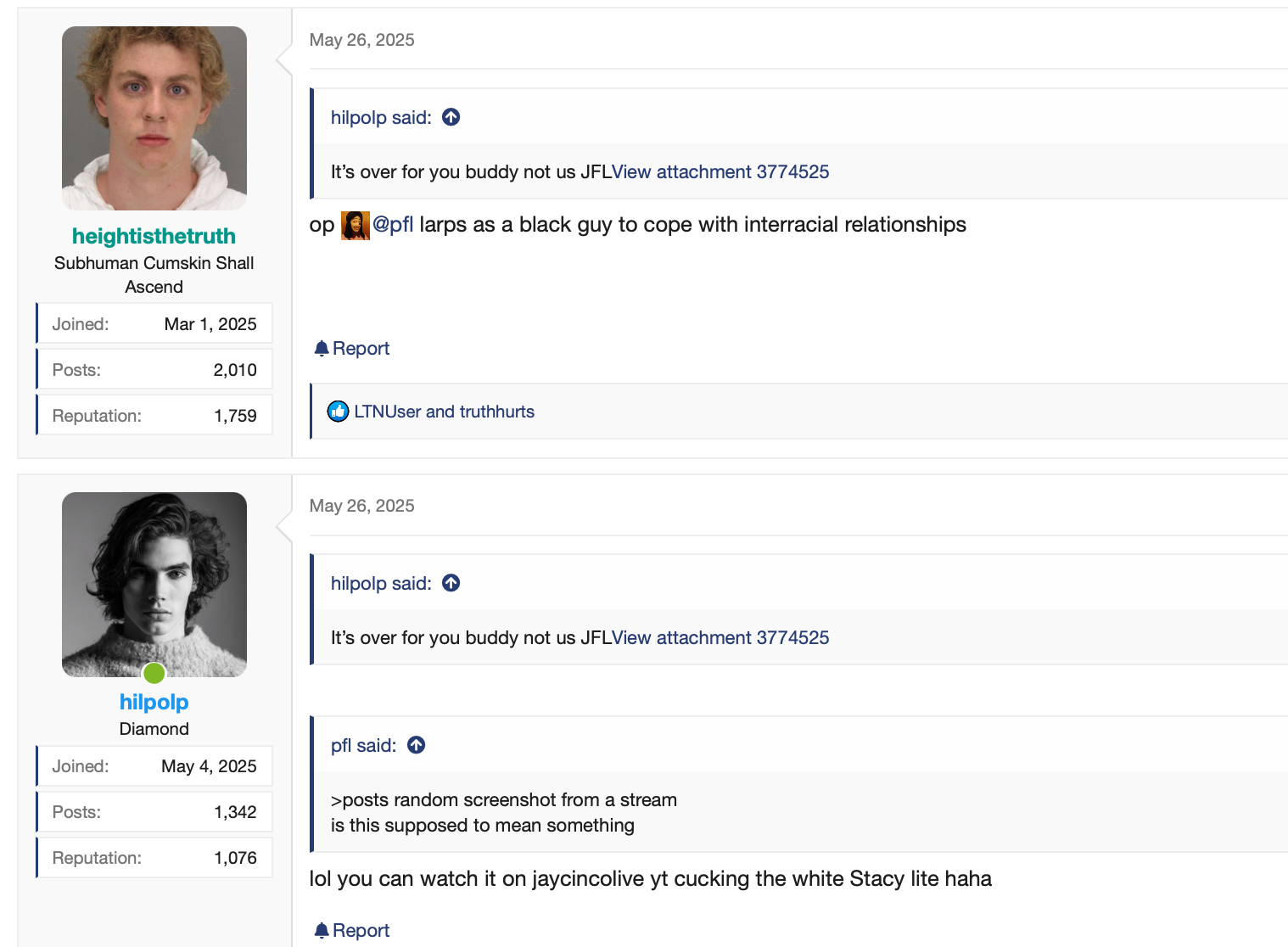Click the bell Report icon in second post

pyautogui.click(x=322, y=931)
